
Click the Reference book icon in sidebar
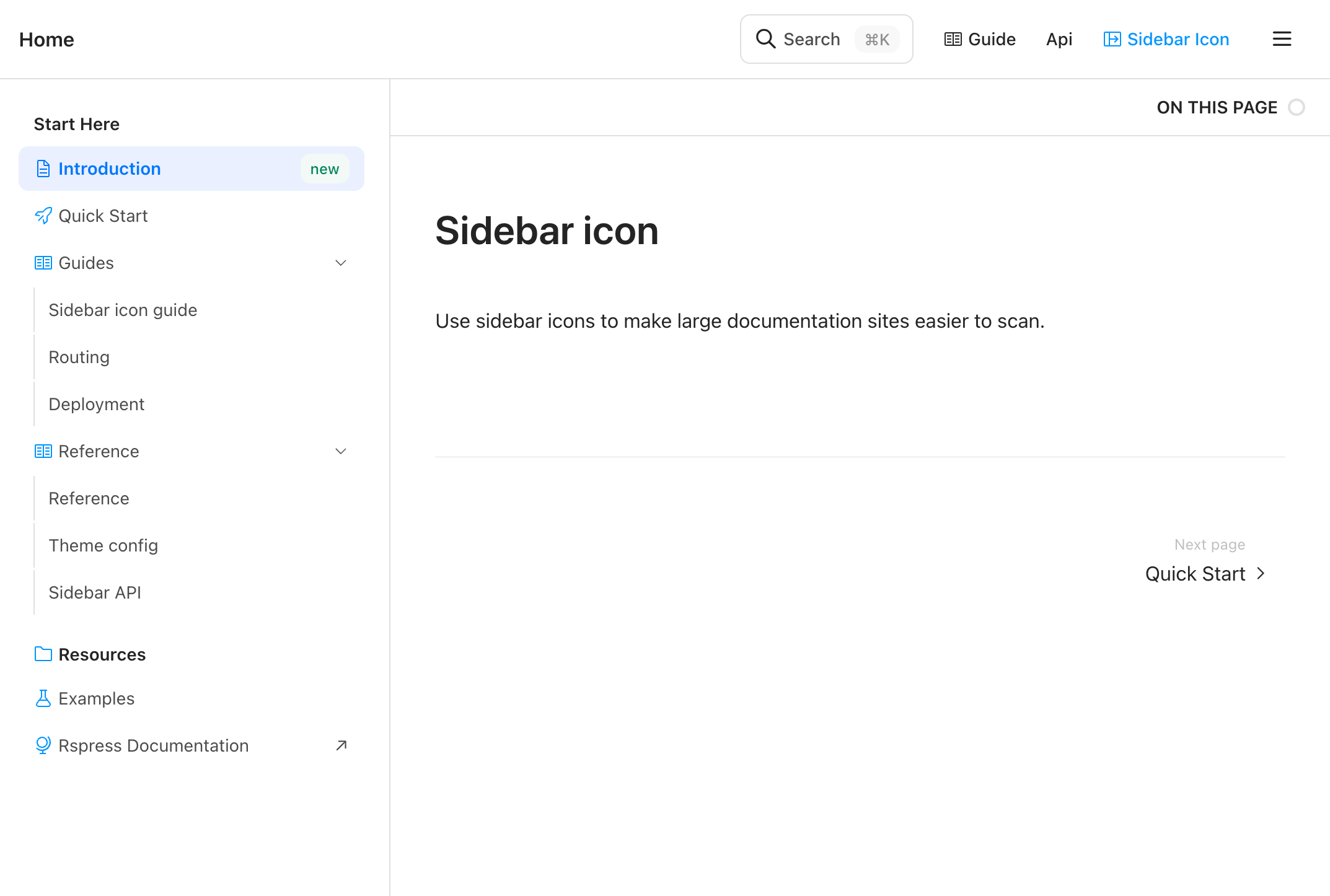point(43,451)
